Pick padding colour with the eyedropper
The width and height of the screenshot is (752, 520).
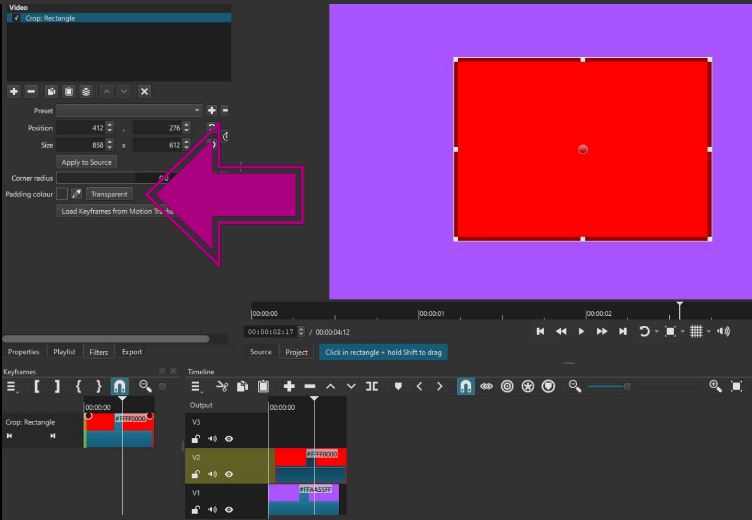76,194
